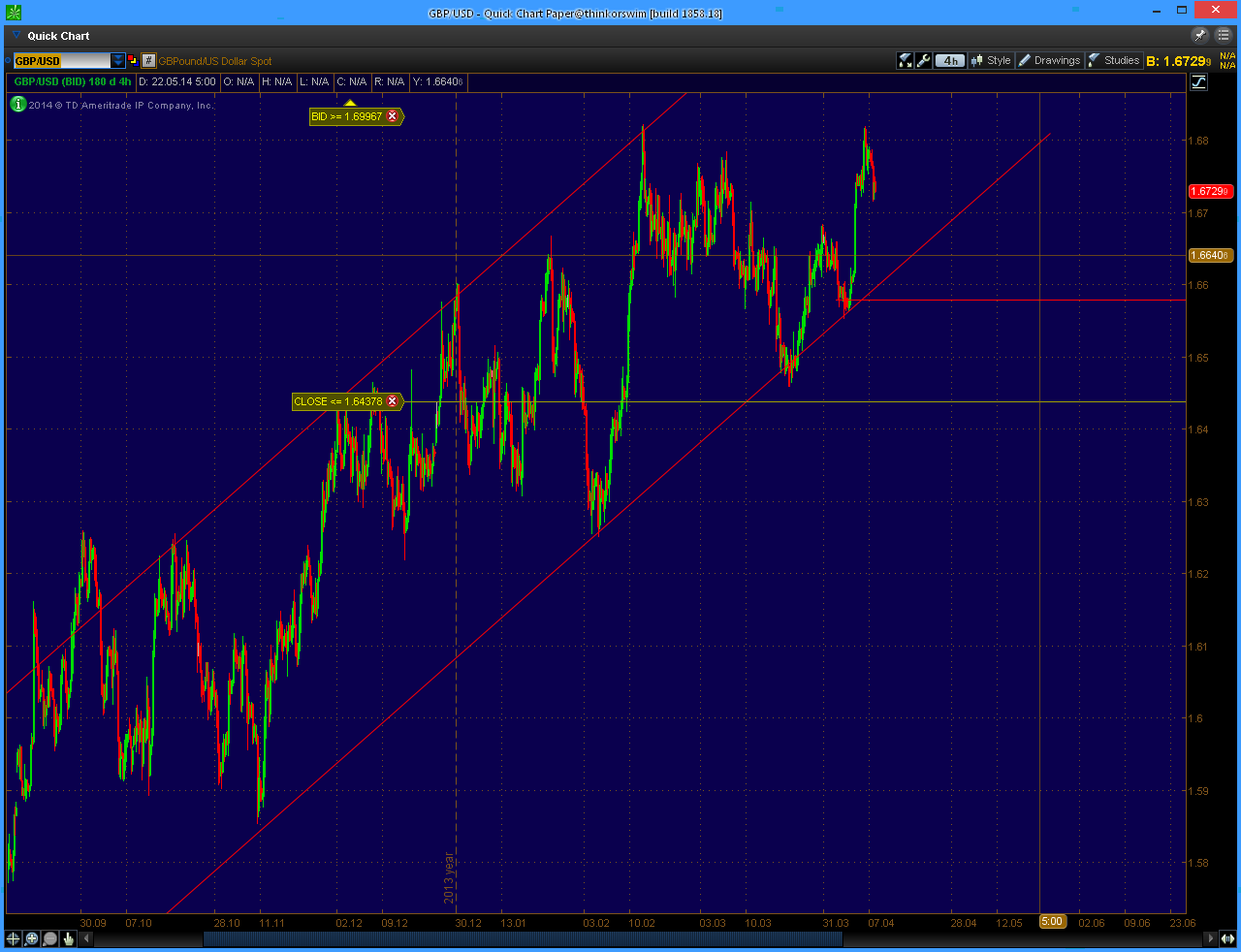Viewport: 1241px width, 952px height.
Task: Open chart settings wrench icon
Action: (x=923, y=60)
